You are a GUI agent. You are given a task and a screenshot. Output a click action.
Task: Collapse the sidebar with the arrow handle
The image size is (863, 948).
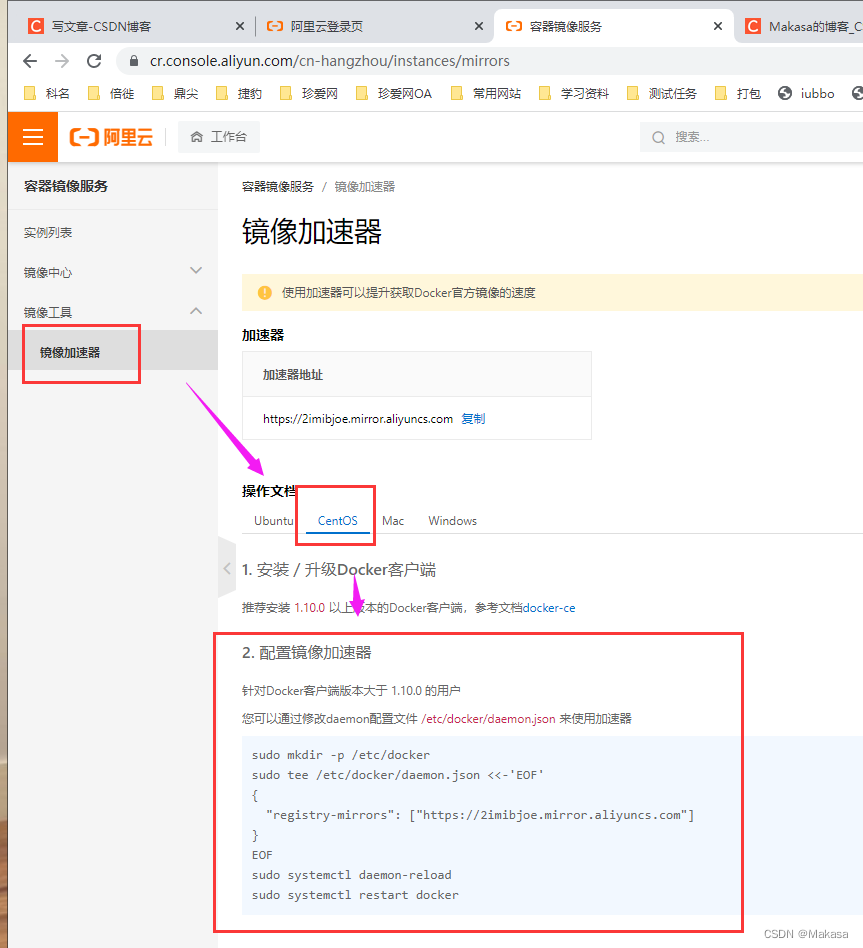227,568
